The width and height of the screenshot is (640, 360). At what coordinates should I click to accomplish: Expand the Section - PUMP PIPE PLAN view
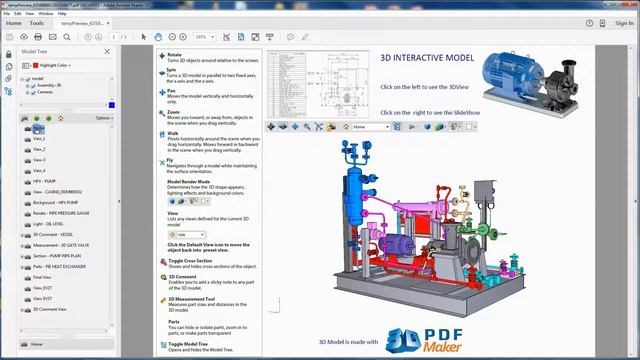pos(22,256)
